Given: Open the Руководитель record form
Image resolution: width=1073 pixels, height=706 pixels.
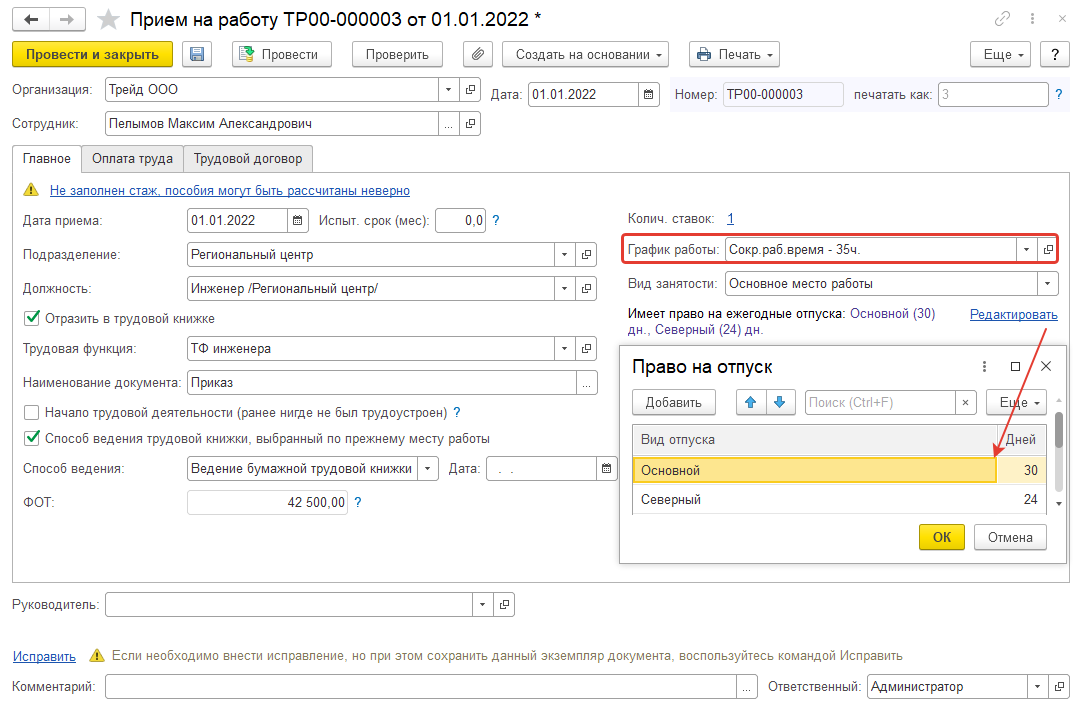Looking at the screenshot, I should [504, 605].
